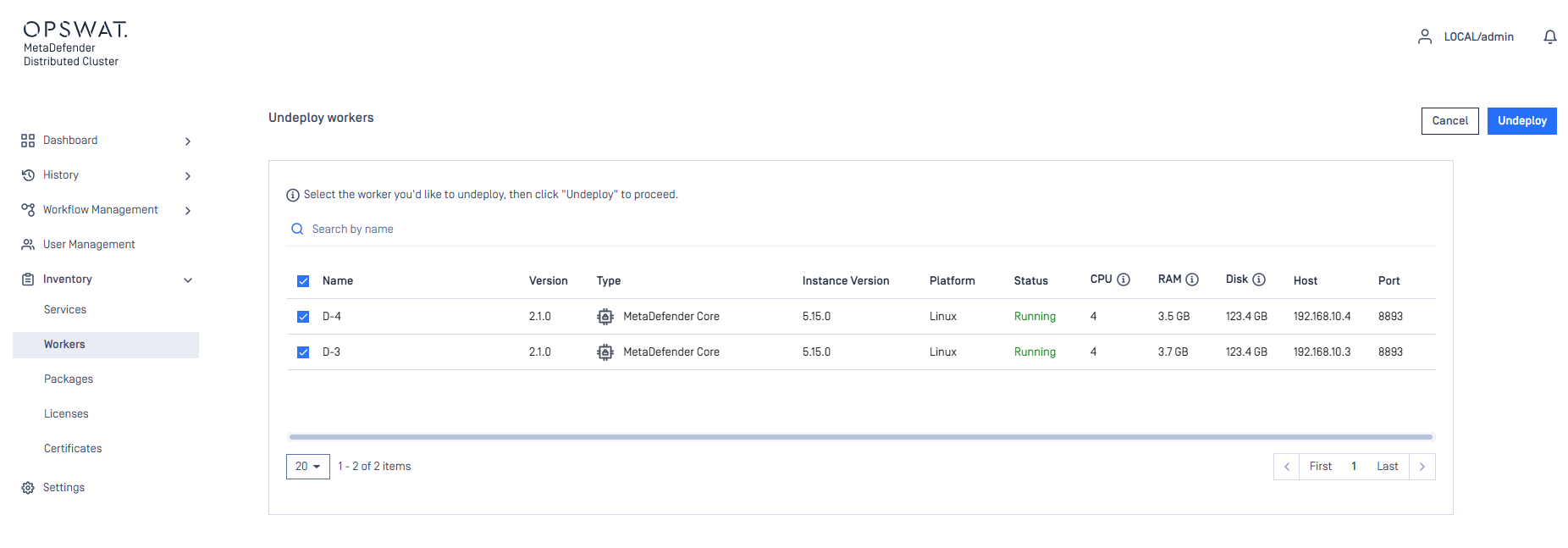Viewport: 1568px width, 548px height.
Task: Go to the next page arrow
Action: tap(1422, 467)
